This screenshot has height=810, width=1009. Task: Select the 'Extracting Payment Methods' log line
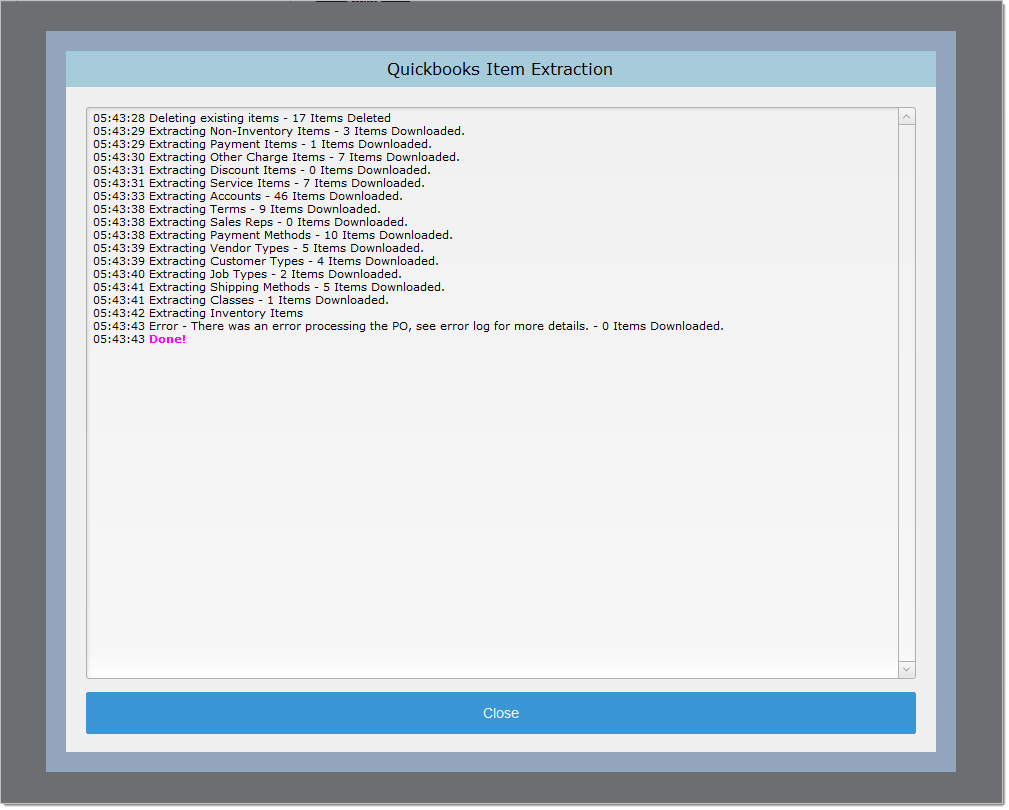coord(273,235)
